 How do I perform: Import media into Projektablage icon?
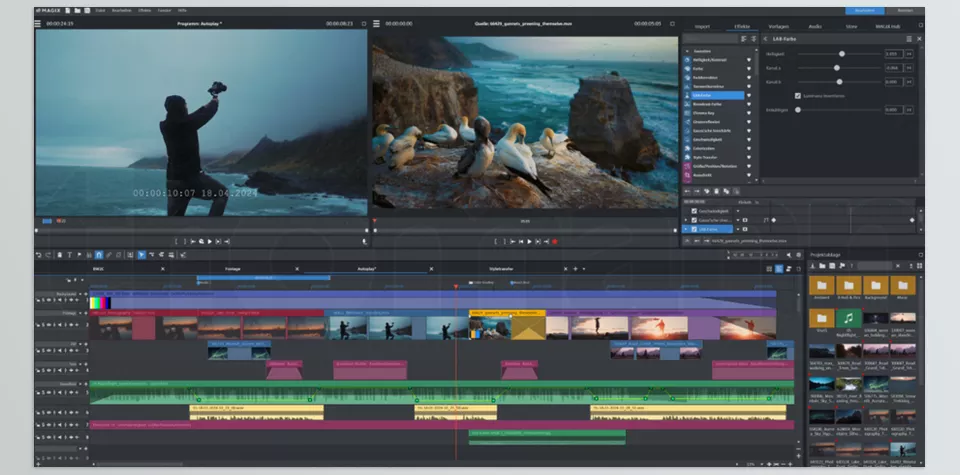pos(813,266)
